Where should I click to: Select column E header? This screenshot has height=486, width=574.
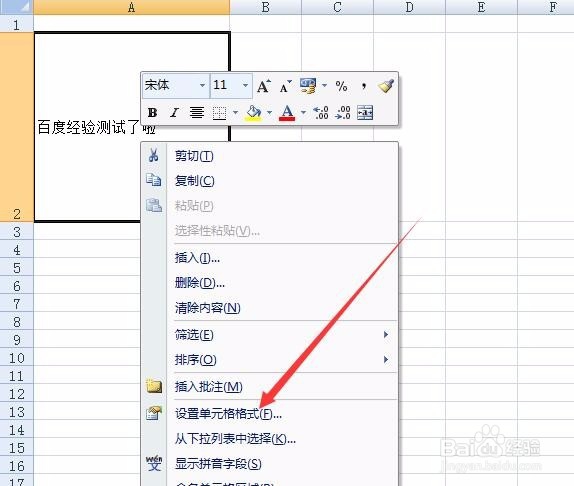click(x=481, y=7)
